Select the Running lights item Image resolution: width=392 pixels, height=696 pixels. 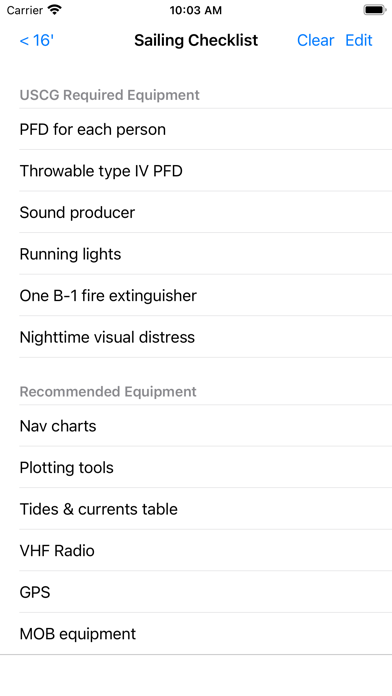point(196,254)
